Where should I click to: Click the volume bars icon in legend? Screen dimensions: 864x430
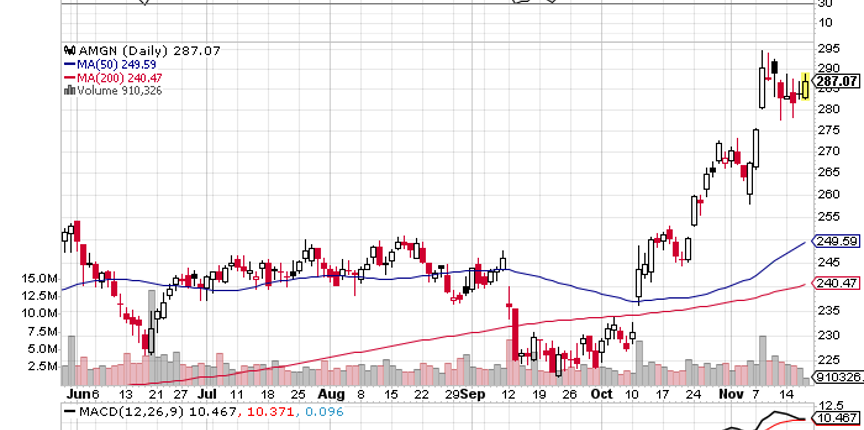coord(69,90)
